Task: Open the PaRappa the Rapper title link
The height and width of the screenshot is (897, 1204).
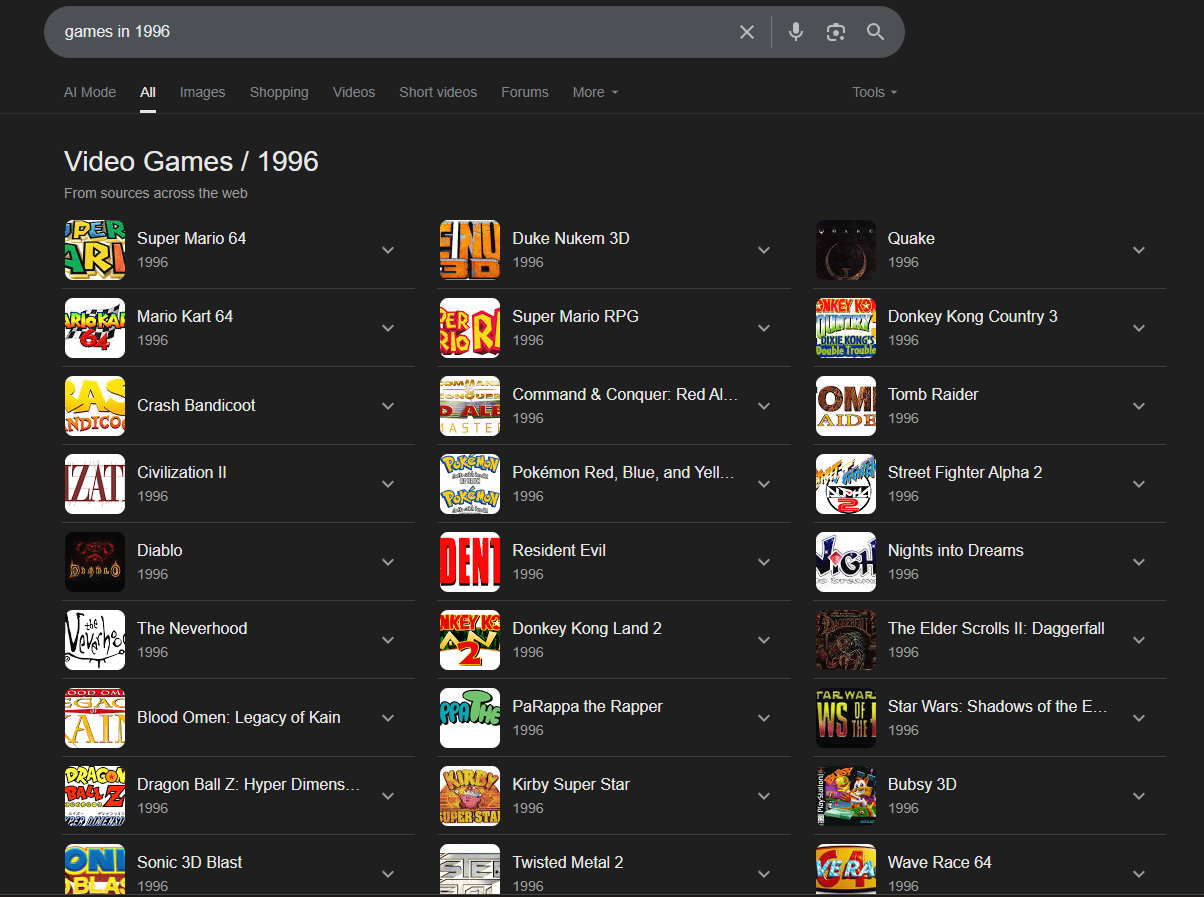Action: pyautogui.click(x=588, y=706)
